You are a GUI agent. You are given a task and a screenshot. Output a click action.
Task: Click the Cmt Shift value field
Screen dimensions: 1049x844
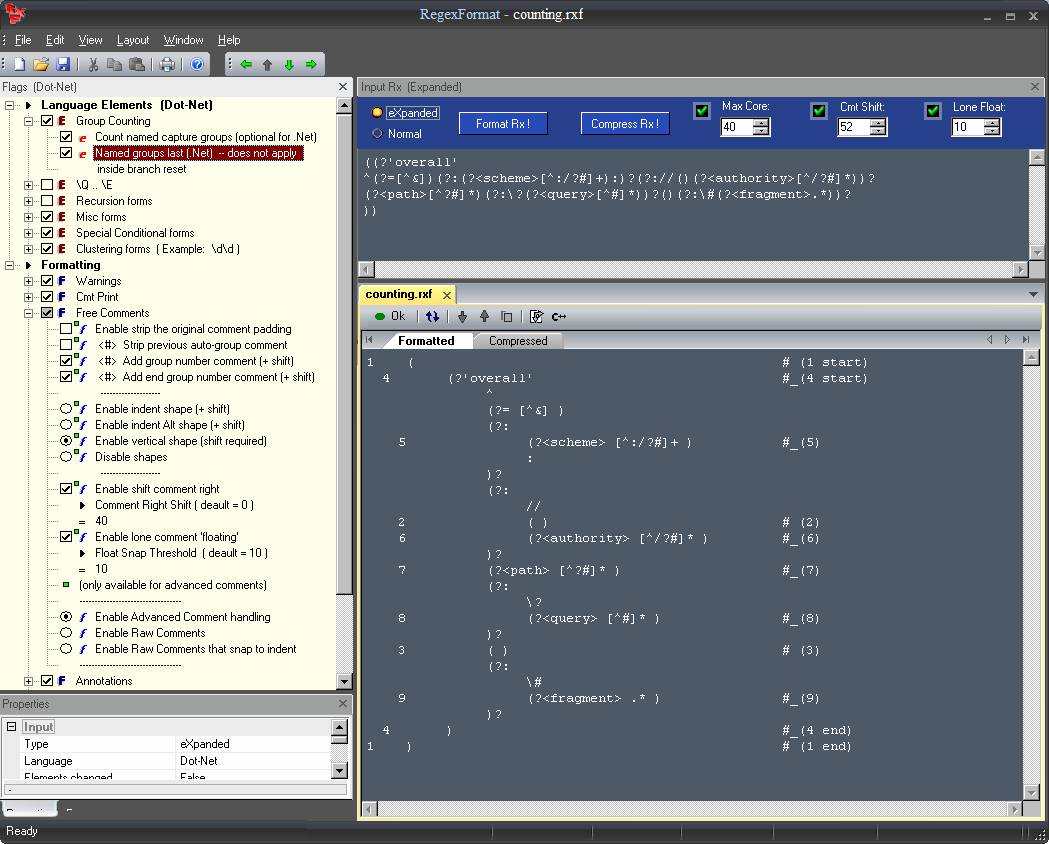tap(854, 127)
